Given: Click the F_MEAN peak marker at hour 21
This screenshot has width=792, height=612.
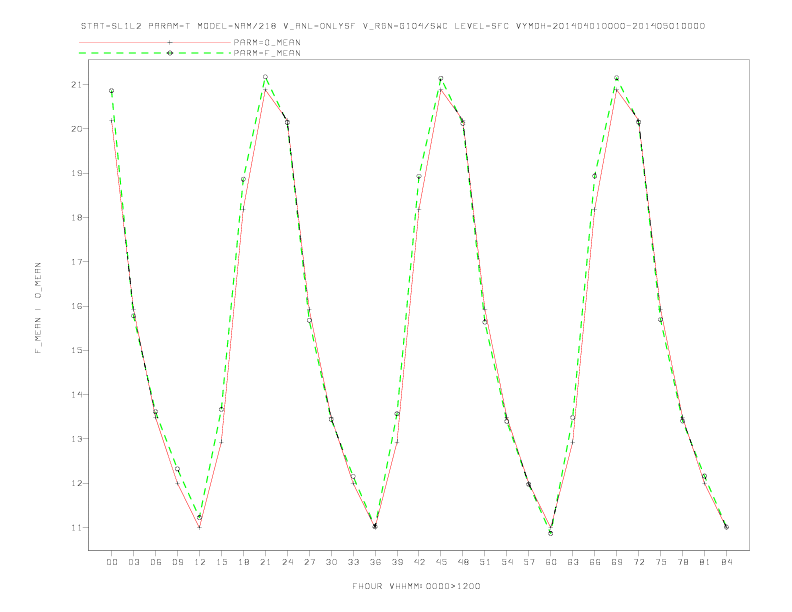Looking at the screenshot, I should coord(265,77).
